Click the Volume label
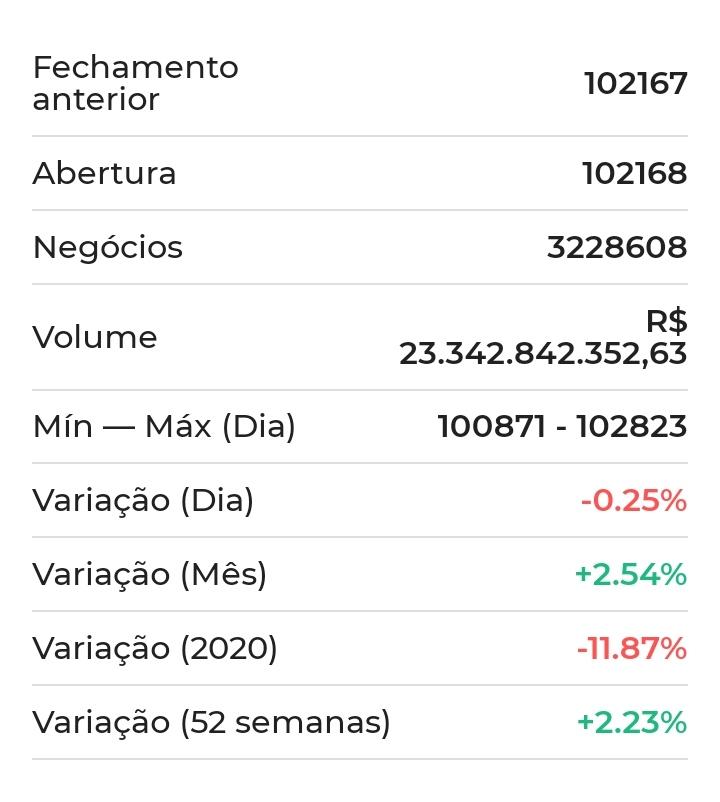Image resolution: width=720 pixels, height=802 pixels. pyautogui.click(x=94, y=337)
